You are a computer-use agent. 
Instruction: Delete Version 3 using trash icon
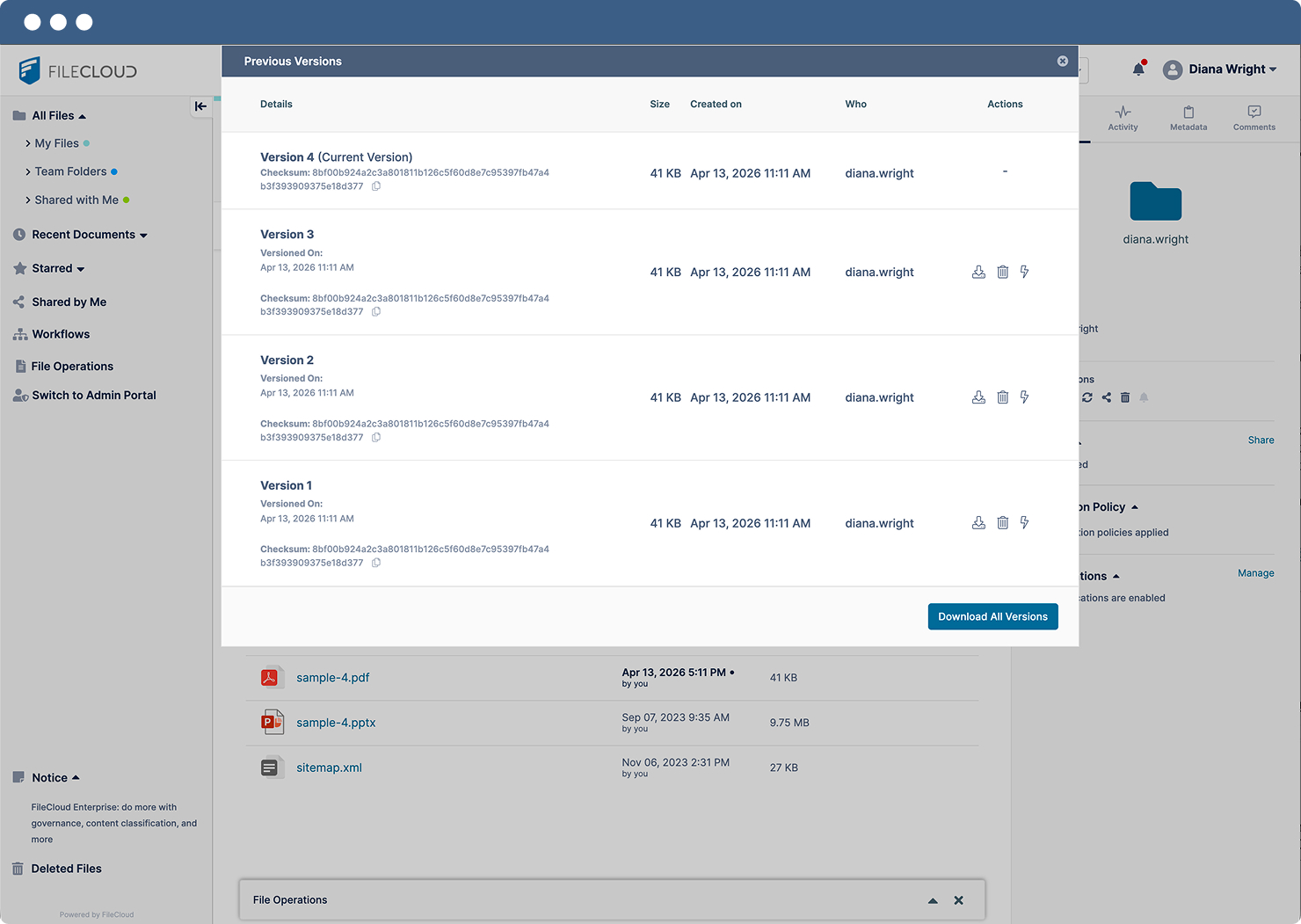coord(1002,273)
